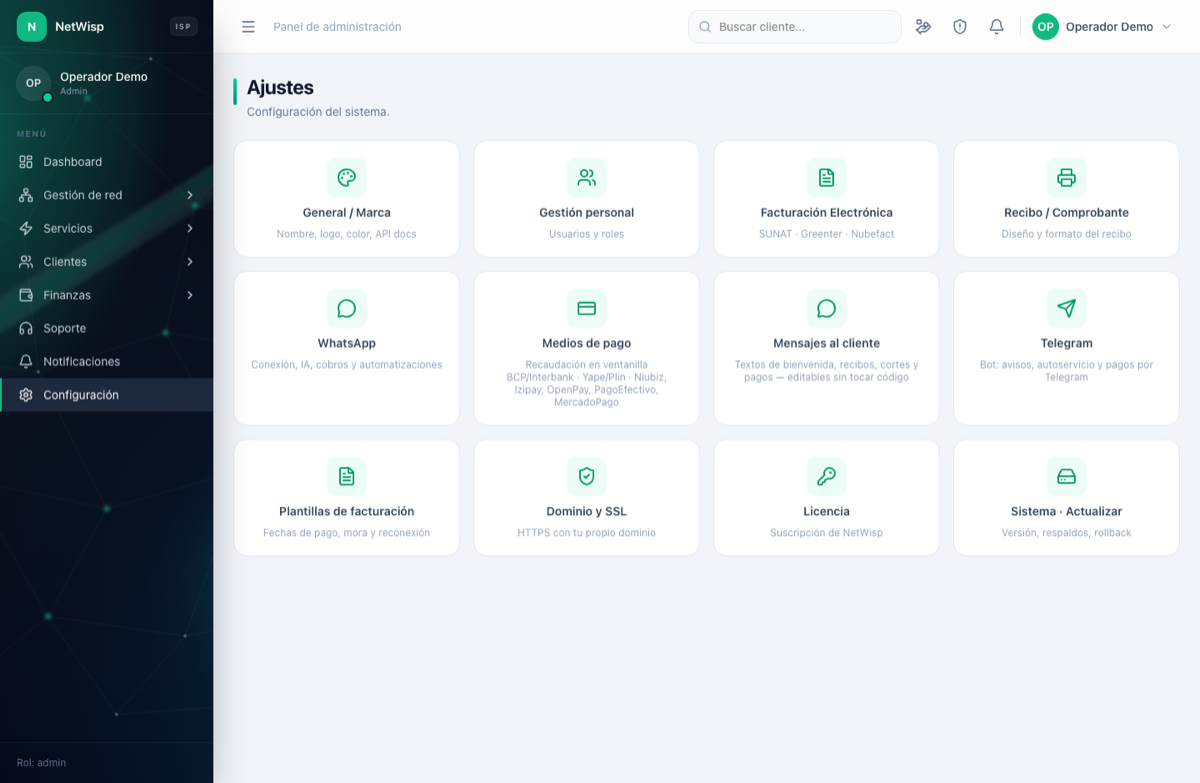
Task: Click 'Fechas de pago, mora y reconexión' text
Action: [x=347, y=533]
